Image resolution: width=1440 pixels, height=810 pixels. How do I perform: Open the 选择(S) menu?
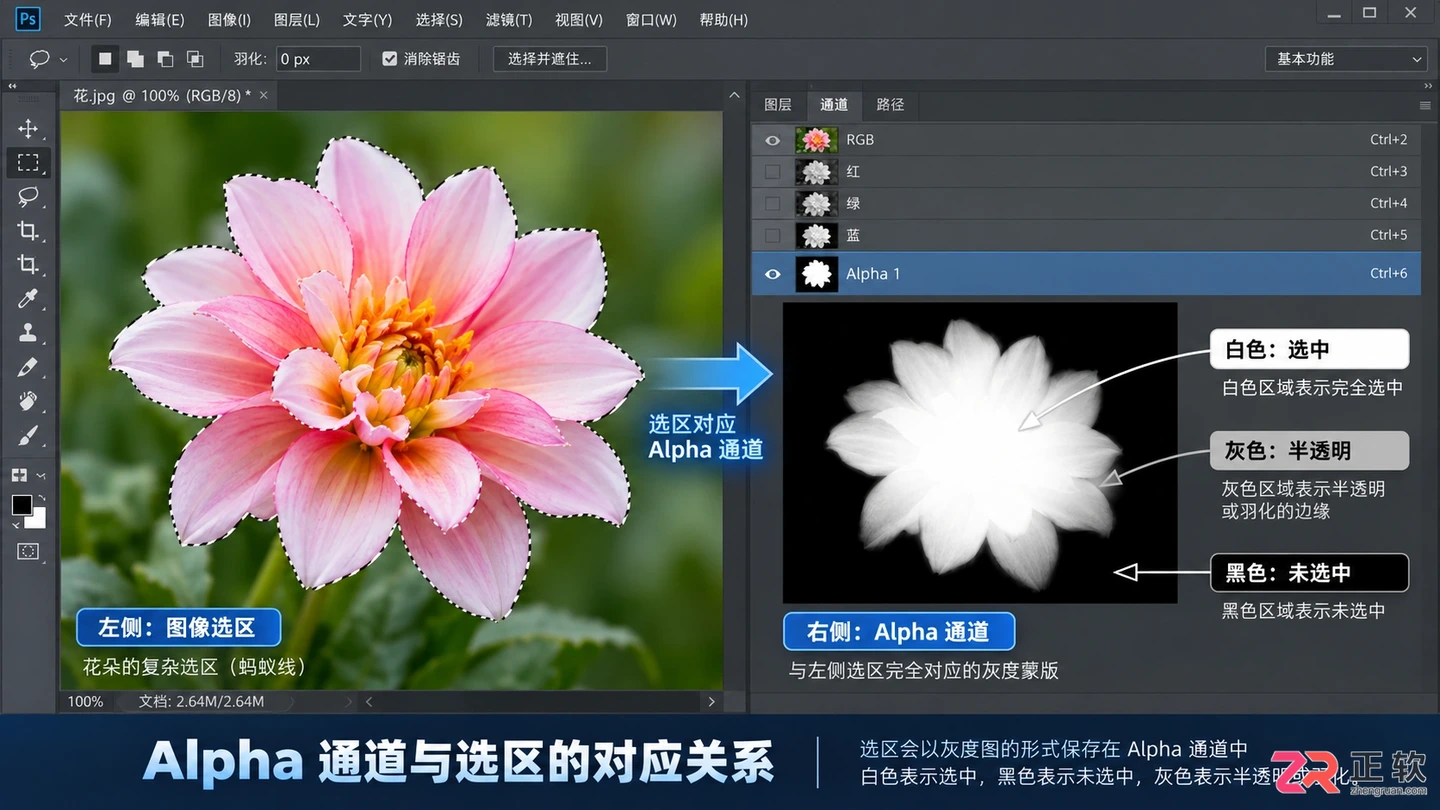[x=439, y=20]
